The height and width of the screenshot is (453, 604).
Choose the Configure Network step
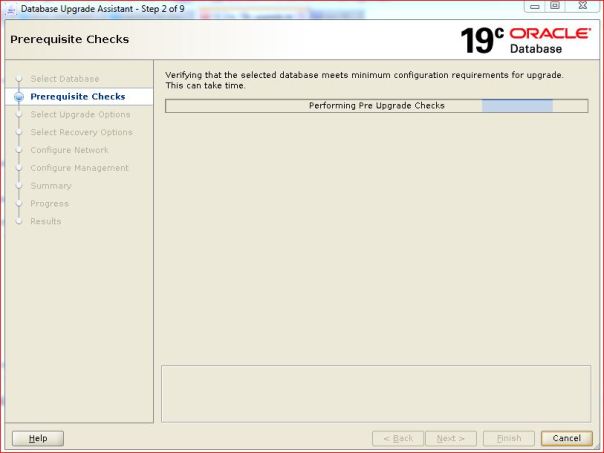(x=69, y=150)
